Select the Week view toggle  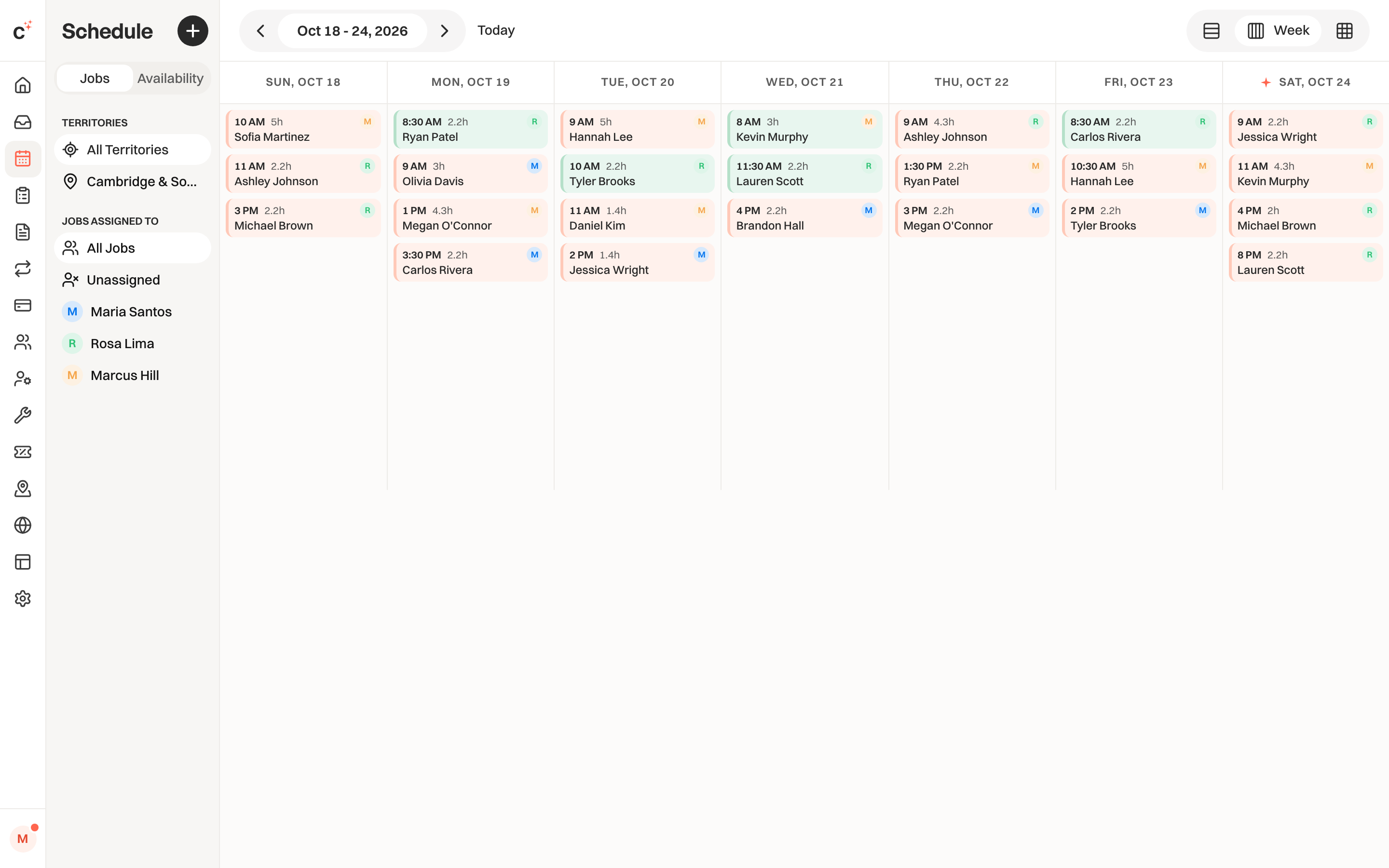coord(1278,31)
